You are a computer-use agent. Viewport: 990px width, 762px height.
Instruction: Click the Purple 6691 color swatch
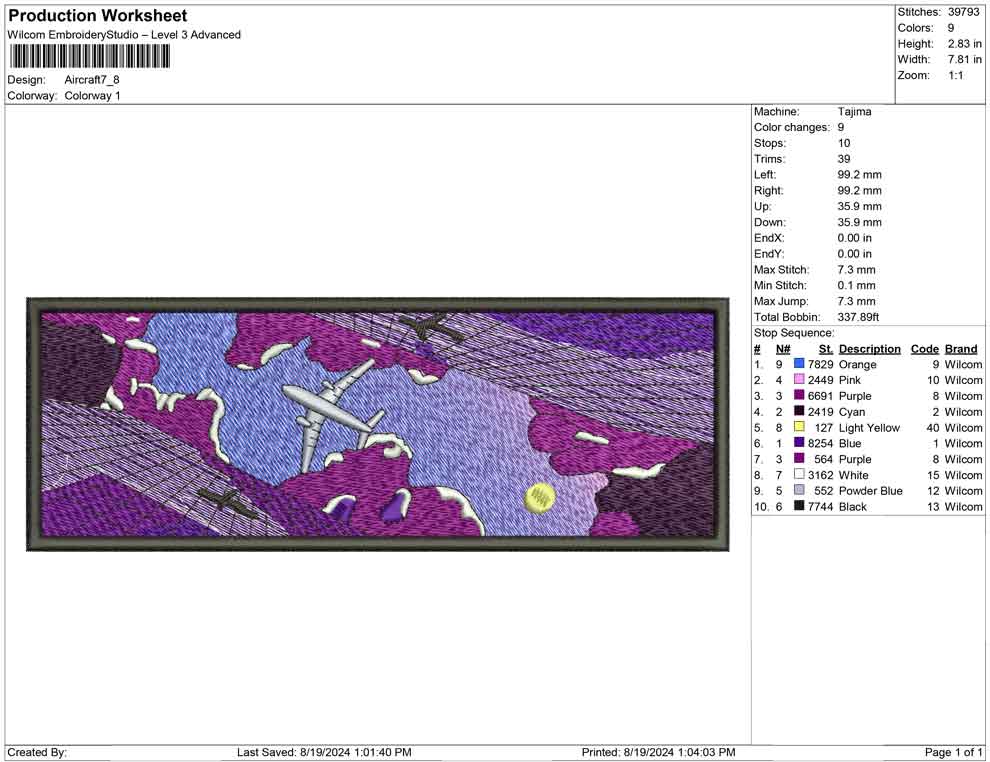799,396
